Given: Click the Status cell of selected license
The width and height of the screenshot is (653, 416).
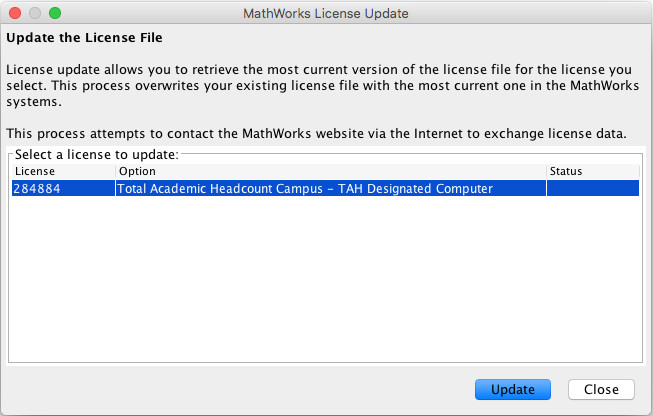Looking at the screenshot, I should [x=592, y=188].
